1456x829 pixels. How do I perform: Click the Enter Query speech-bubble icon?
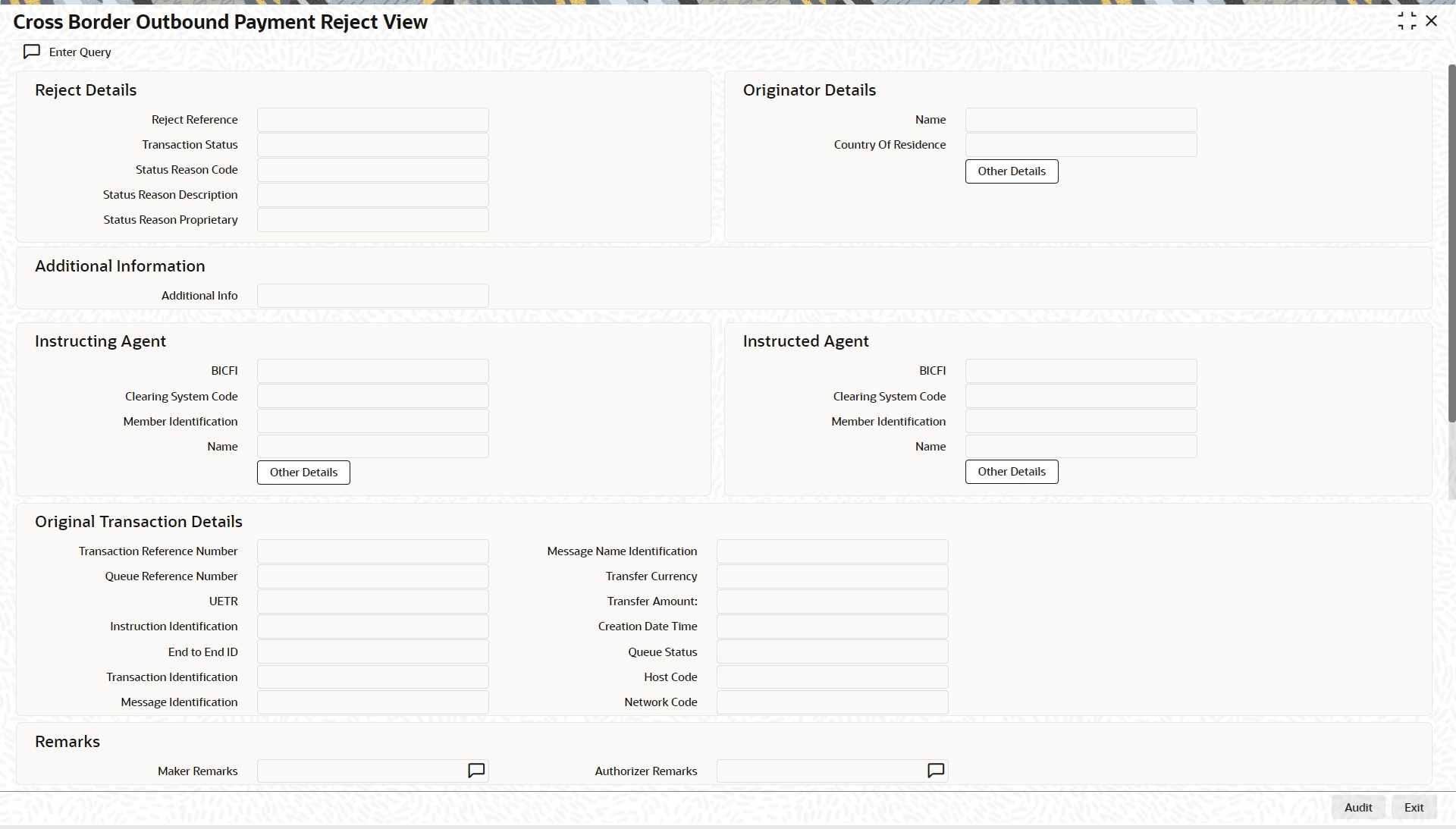(x=32, y=52)
